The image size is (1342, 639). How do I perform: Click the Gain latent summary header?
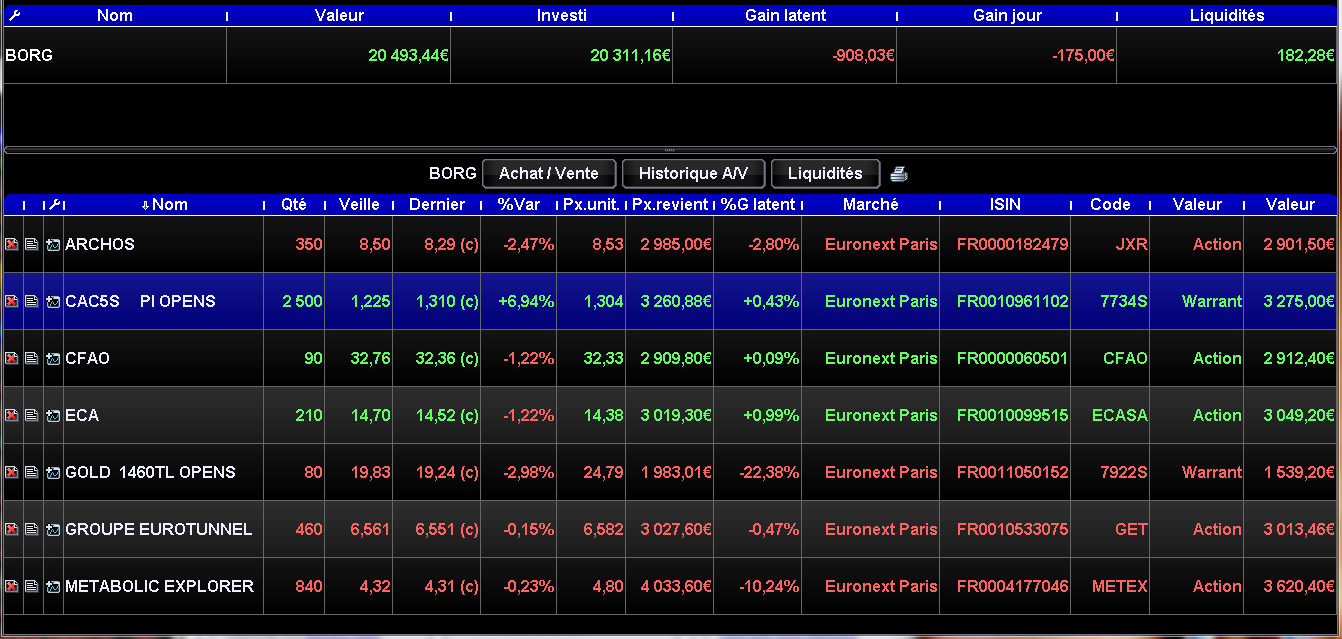(785, 15)
